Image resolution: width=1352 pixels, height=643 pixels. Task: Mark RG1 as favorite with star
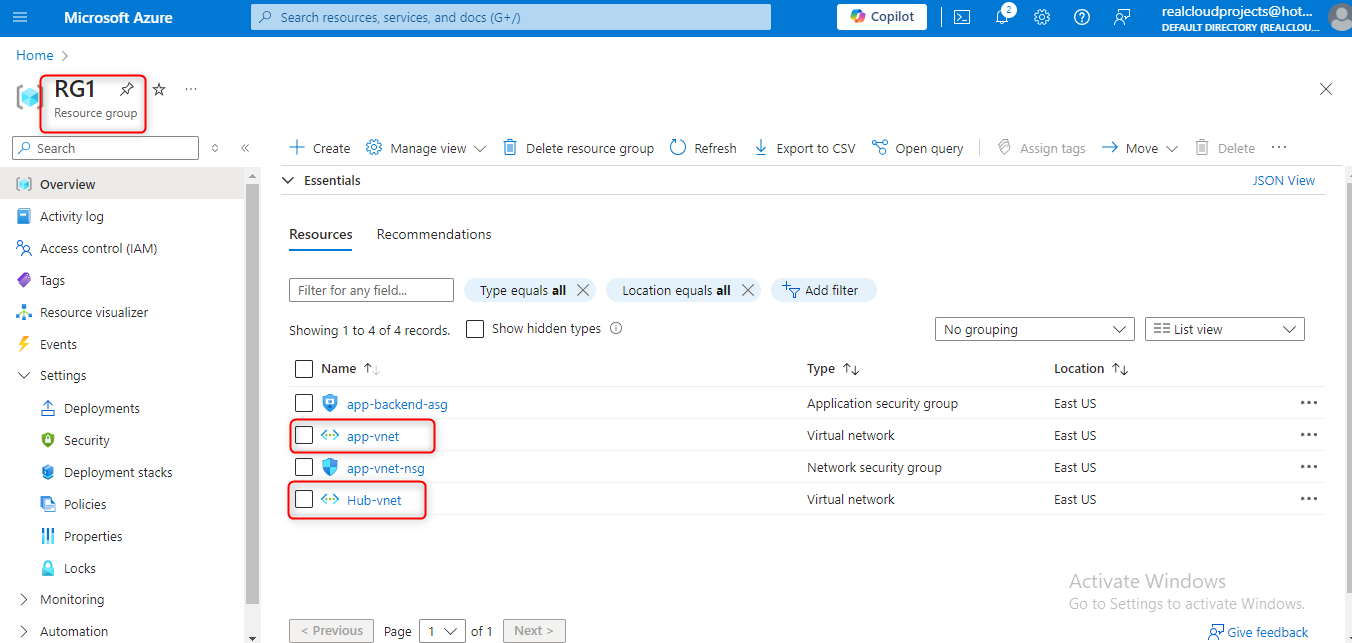[x=159, y=90]
